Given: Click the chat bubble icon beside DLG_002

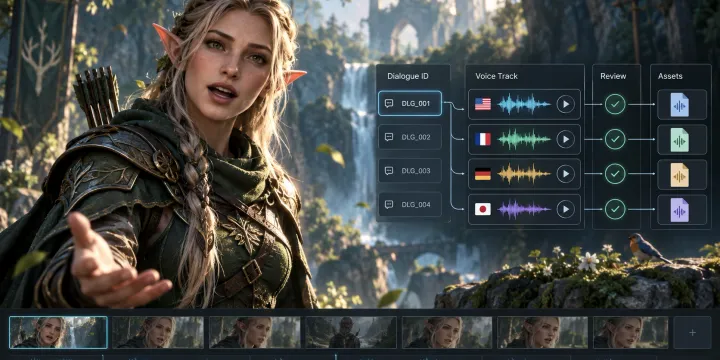Looking at the screenshot, I should pyautogui.click(x=389, y=137).
